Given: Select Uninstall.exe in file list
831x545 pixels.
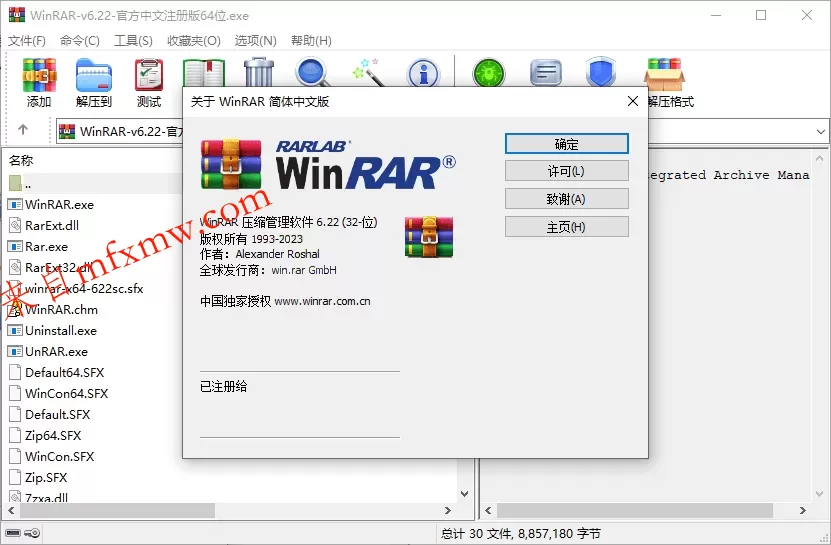Looking at the screenshot, I should 61,331.
